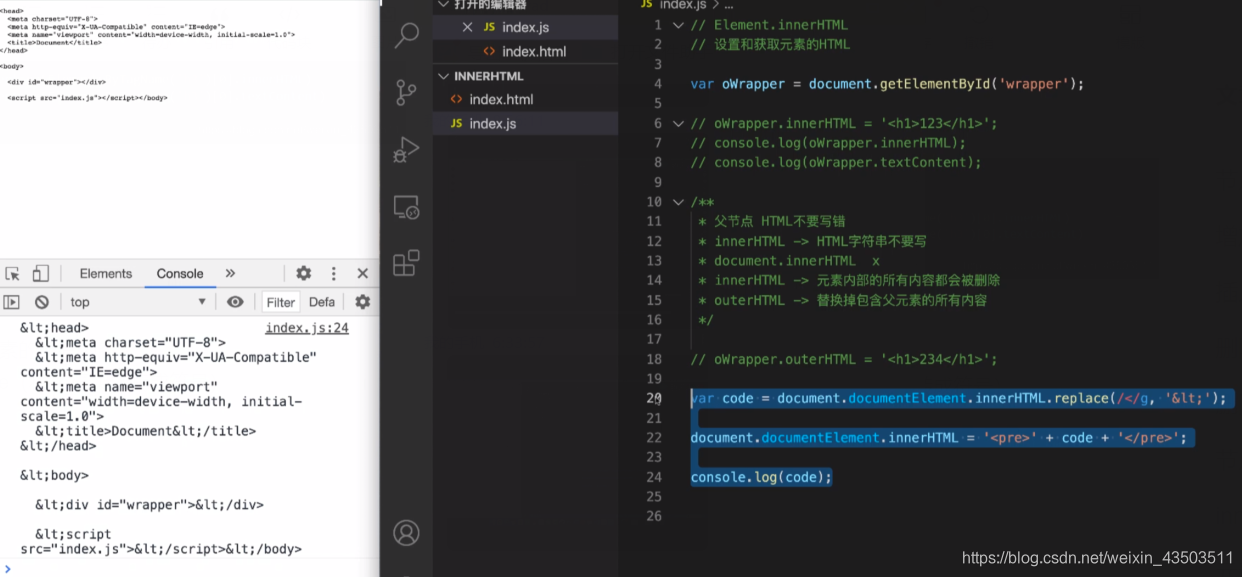1242x577 pixels.
Task: Open the Default levels dropdown
Action: pos(322,302)
